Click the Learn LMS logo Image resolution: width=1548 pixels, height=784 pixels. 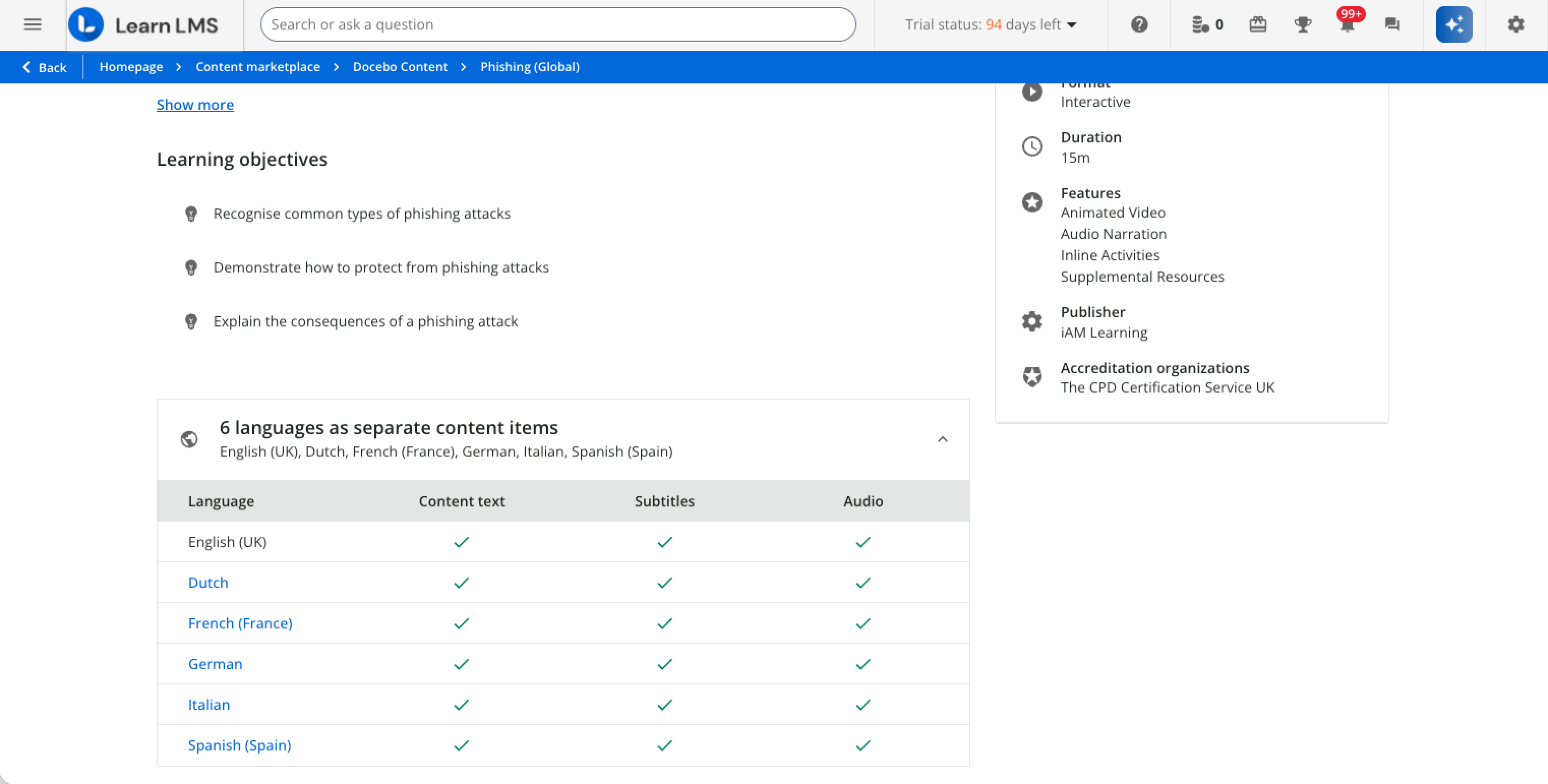click(144, 24)
